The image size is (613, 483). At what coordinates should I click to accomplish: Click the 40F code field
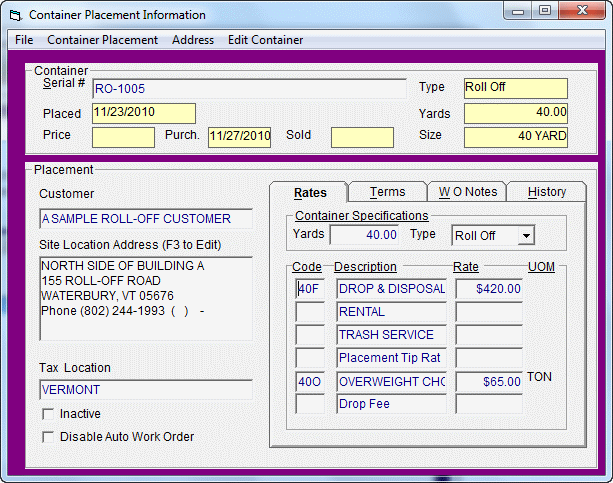pos(310,289)
